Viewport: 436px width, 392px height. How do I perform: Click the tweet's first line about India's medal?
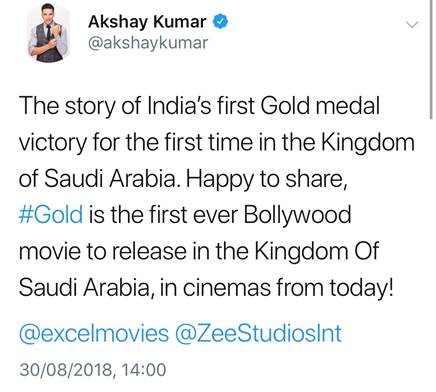199,106
